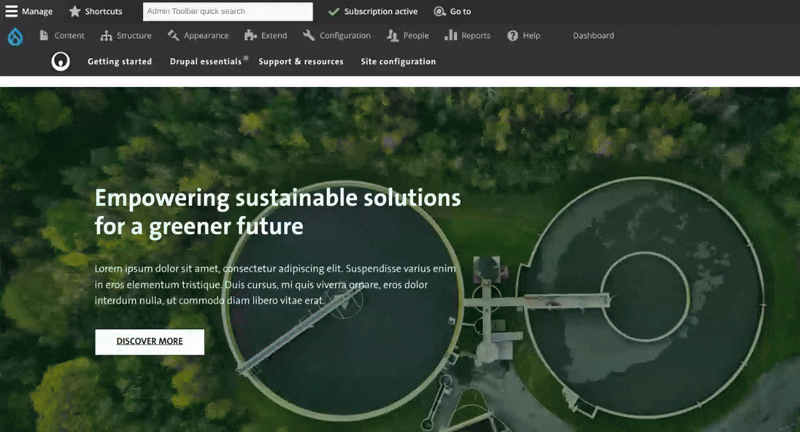Click the Go to label
The height and width of the screenshot is (432, 800).
(460, 11)
